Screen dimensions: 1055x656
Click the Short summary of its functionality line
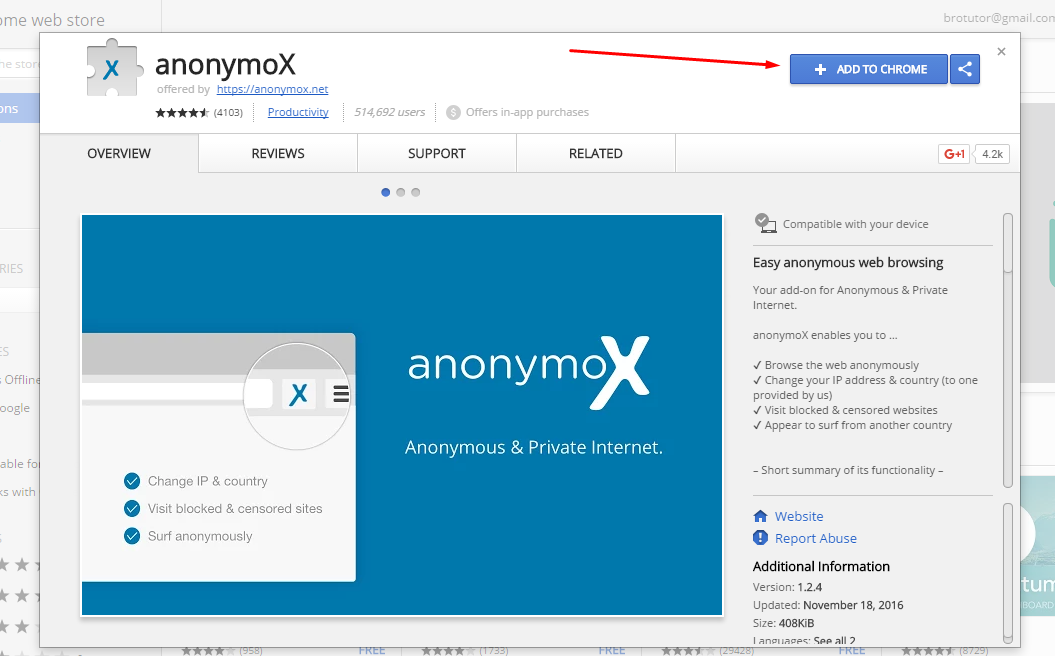coord(848,470)
